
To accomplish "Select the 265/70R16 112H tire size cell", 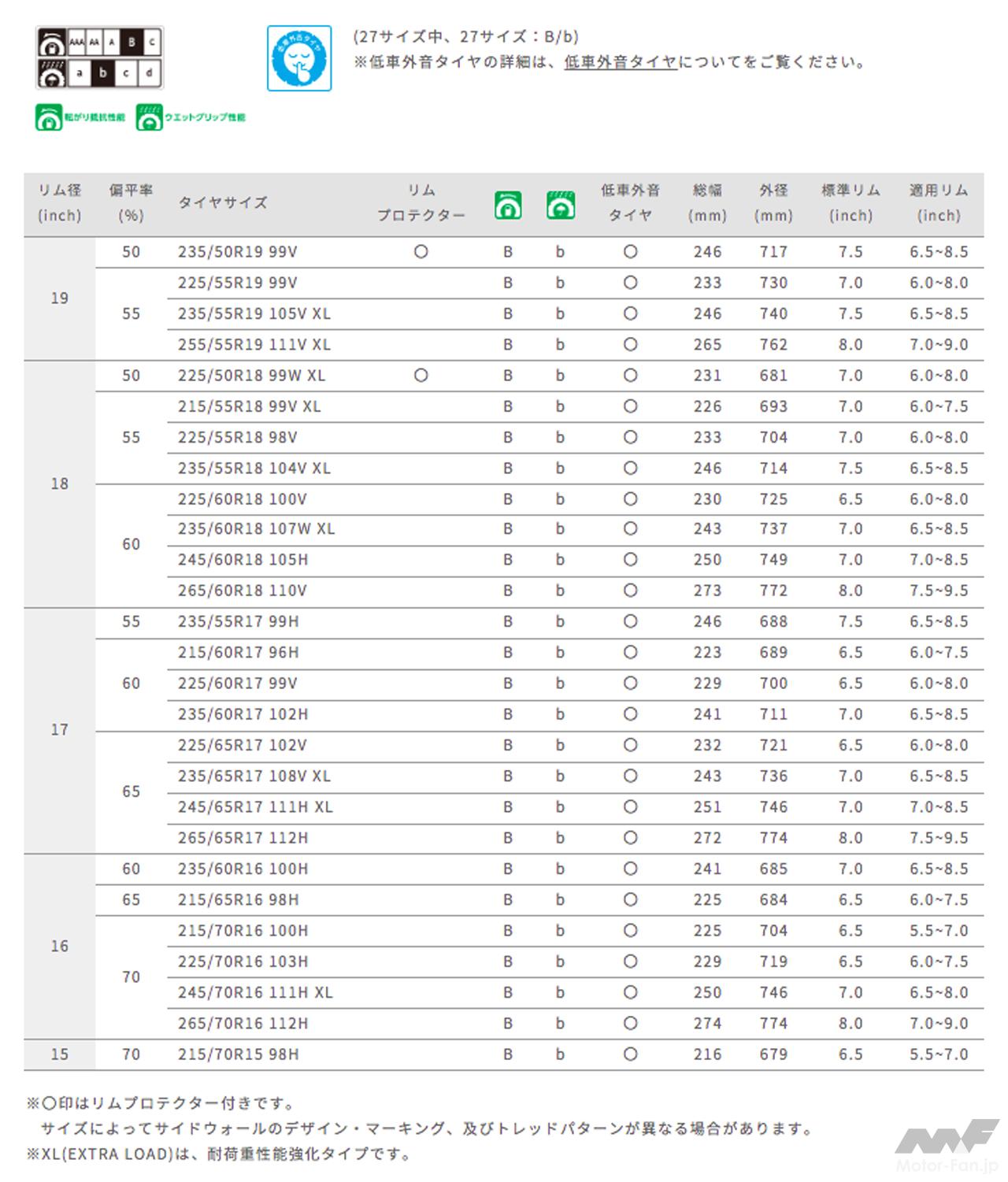I will (x=243, y=1024).
